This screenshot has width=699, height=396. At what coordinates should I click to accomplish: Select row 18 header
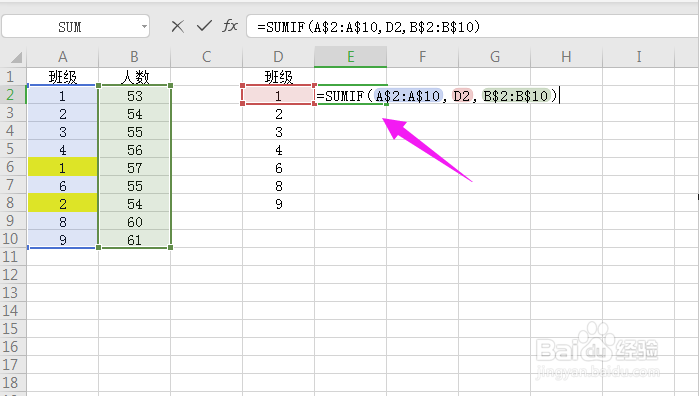pyautogui.click(x=13, y=383)
